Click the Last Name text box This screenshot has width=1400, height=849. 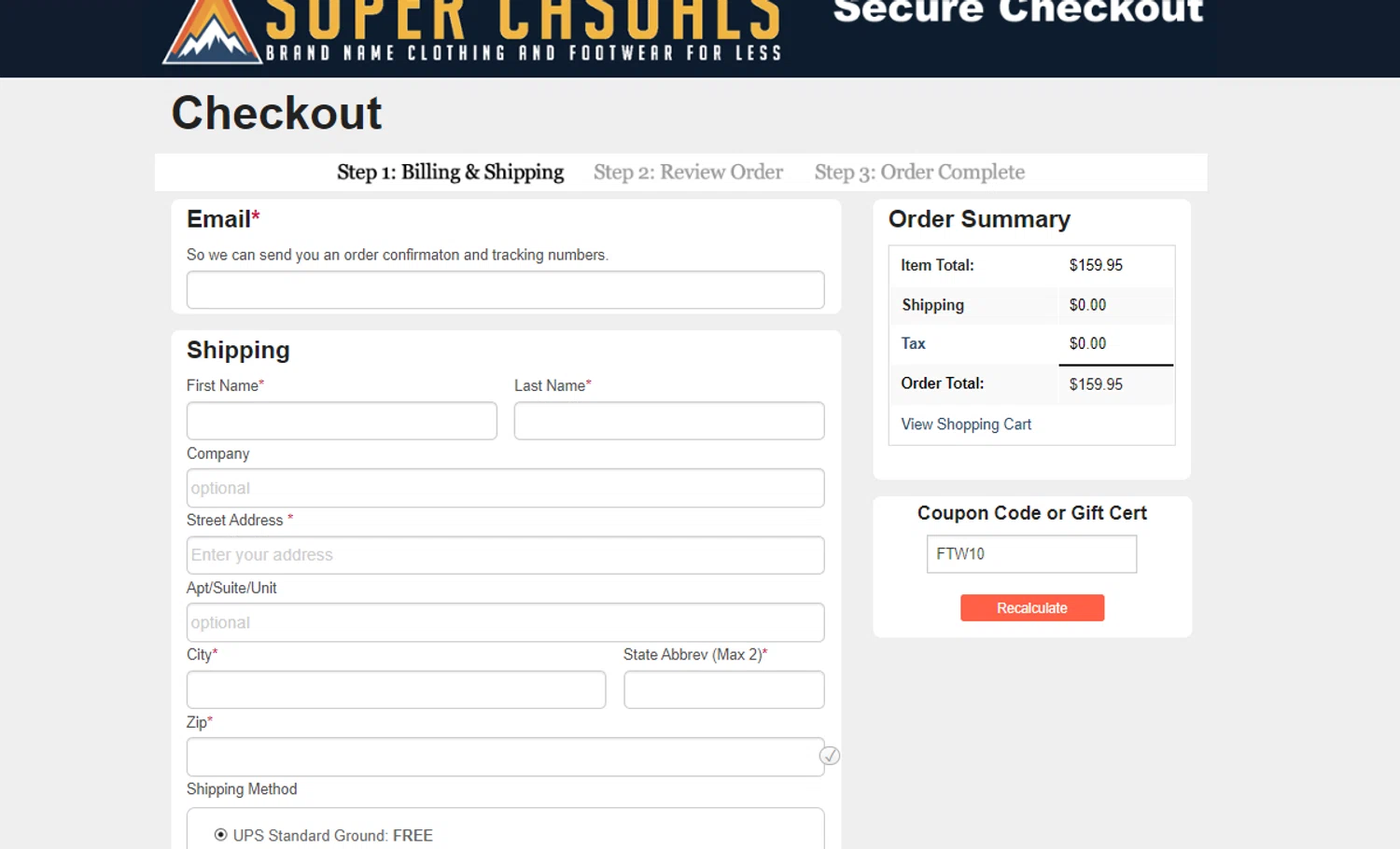[668, 421]
